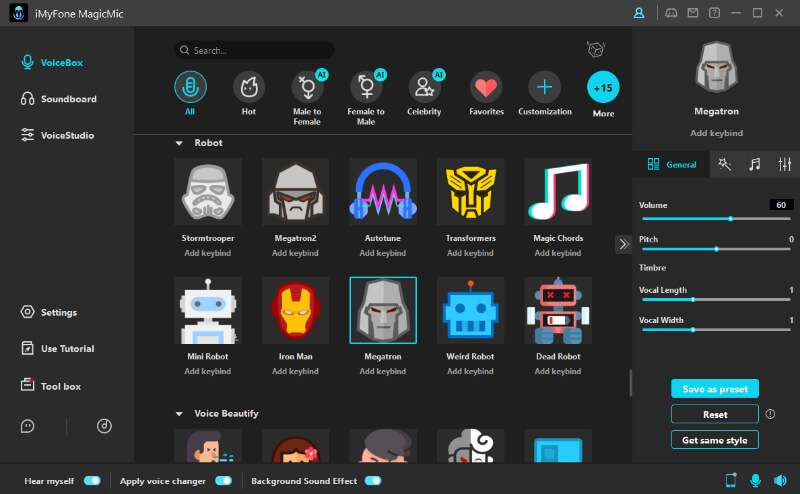Click the voice Search field
The image size is (800, 494).
pyautogui.click(x=254, y=50)
